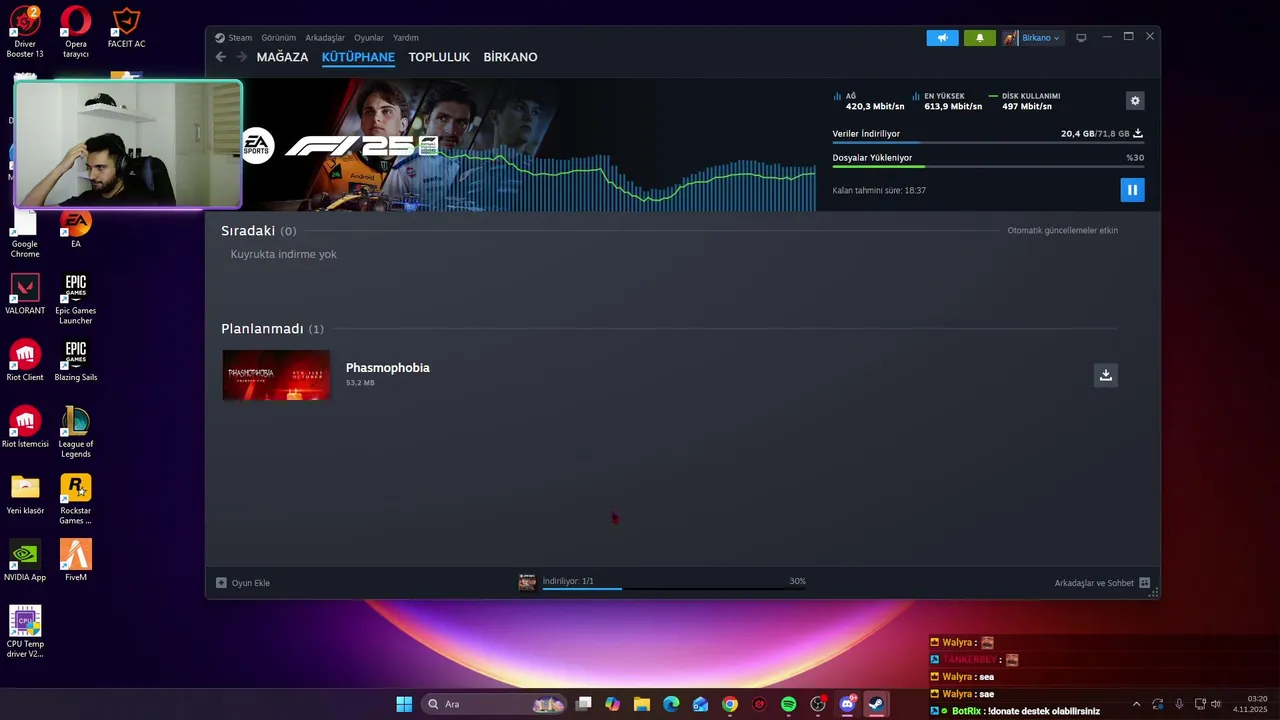Open the Görünüm menu

tap(278, 38)
